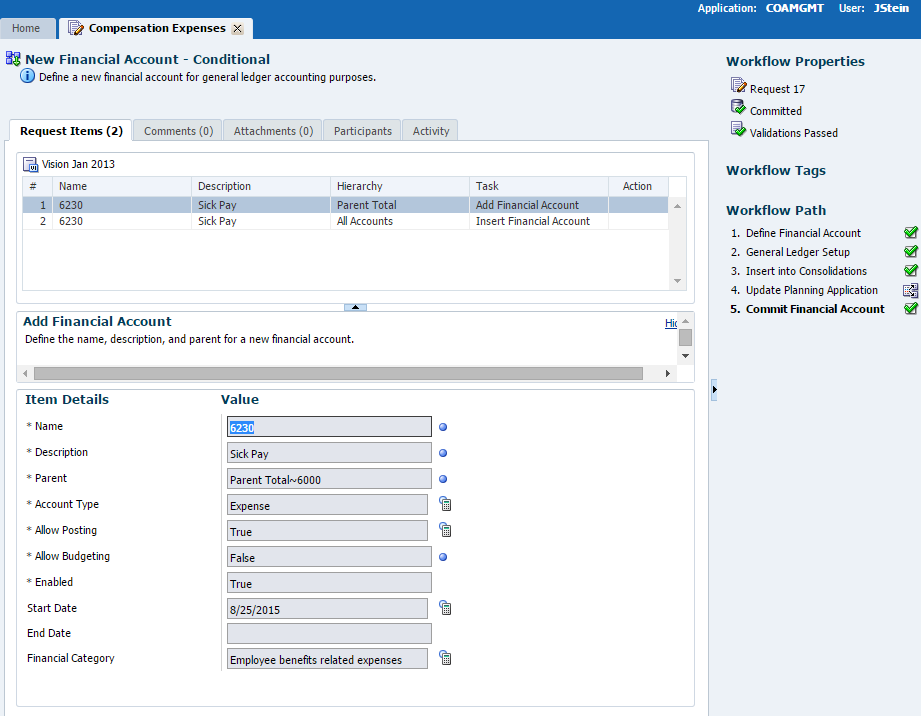
Task: Collapse the Workflow Properties side panel
Action: pos(714,389)
